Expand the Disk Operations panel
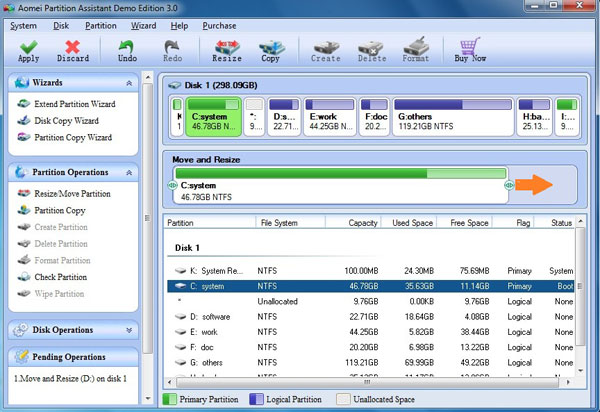Screen dimensions: 600x412 pos(129,330)
